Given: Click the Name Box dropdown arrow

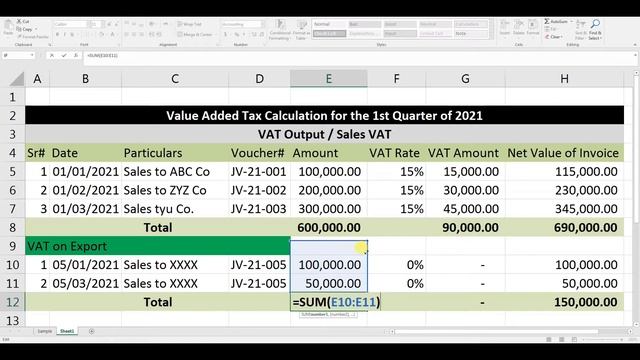Looking at the screenshot, I should (32, 55).
